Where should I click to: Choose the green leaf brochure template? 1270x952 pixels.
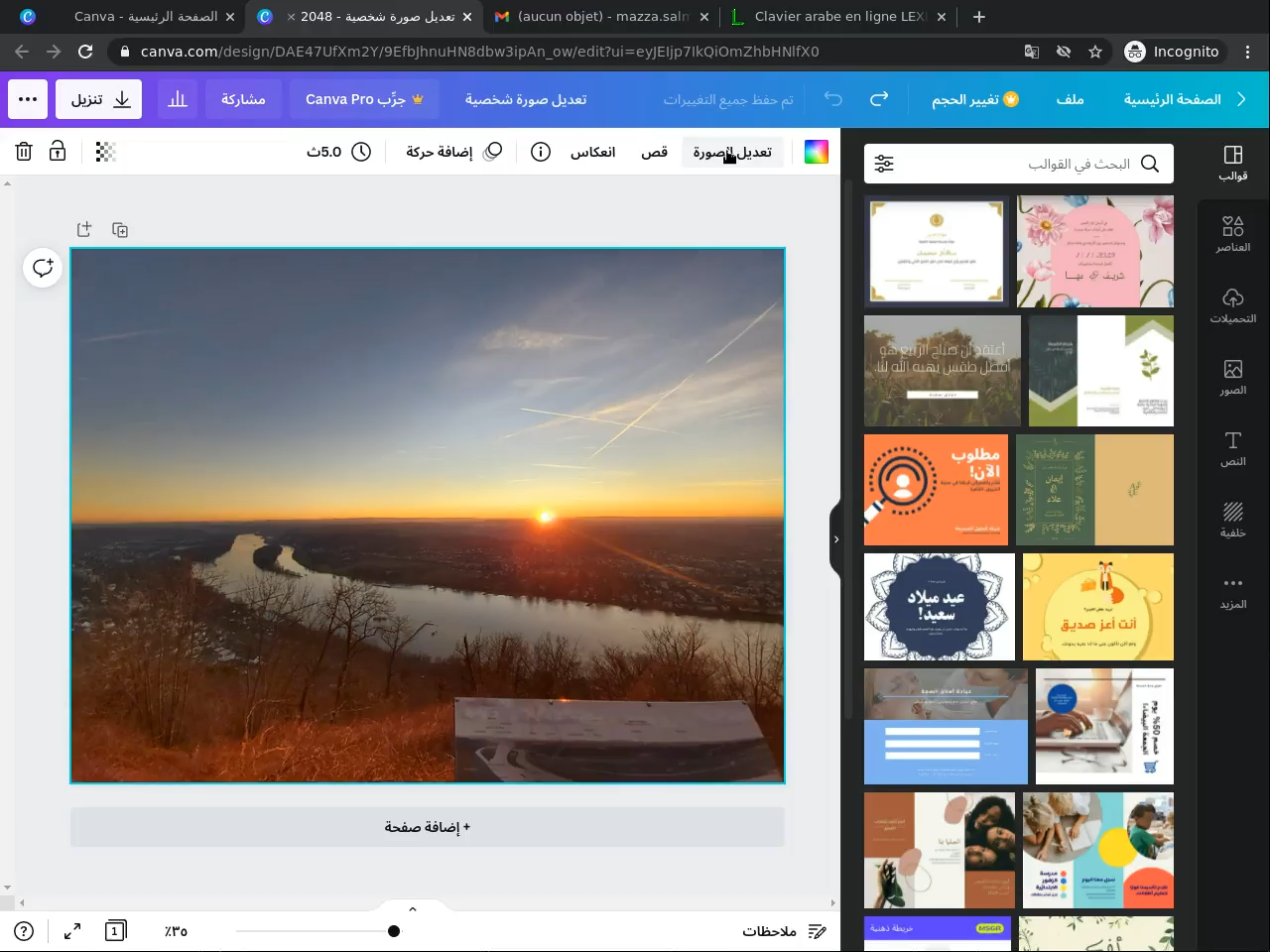(x=1101, y=371)
